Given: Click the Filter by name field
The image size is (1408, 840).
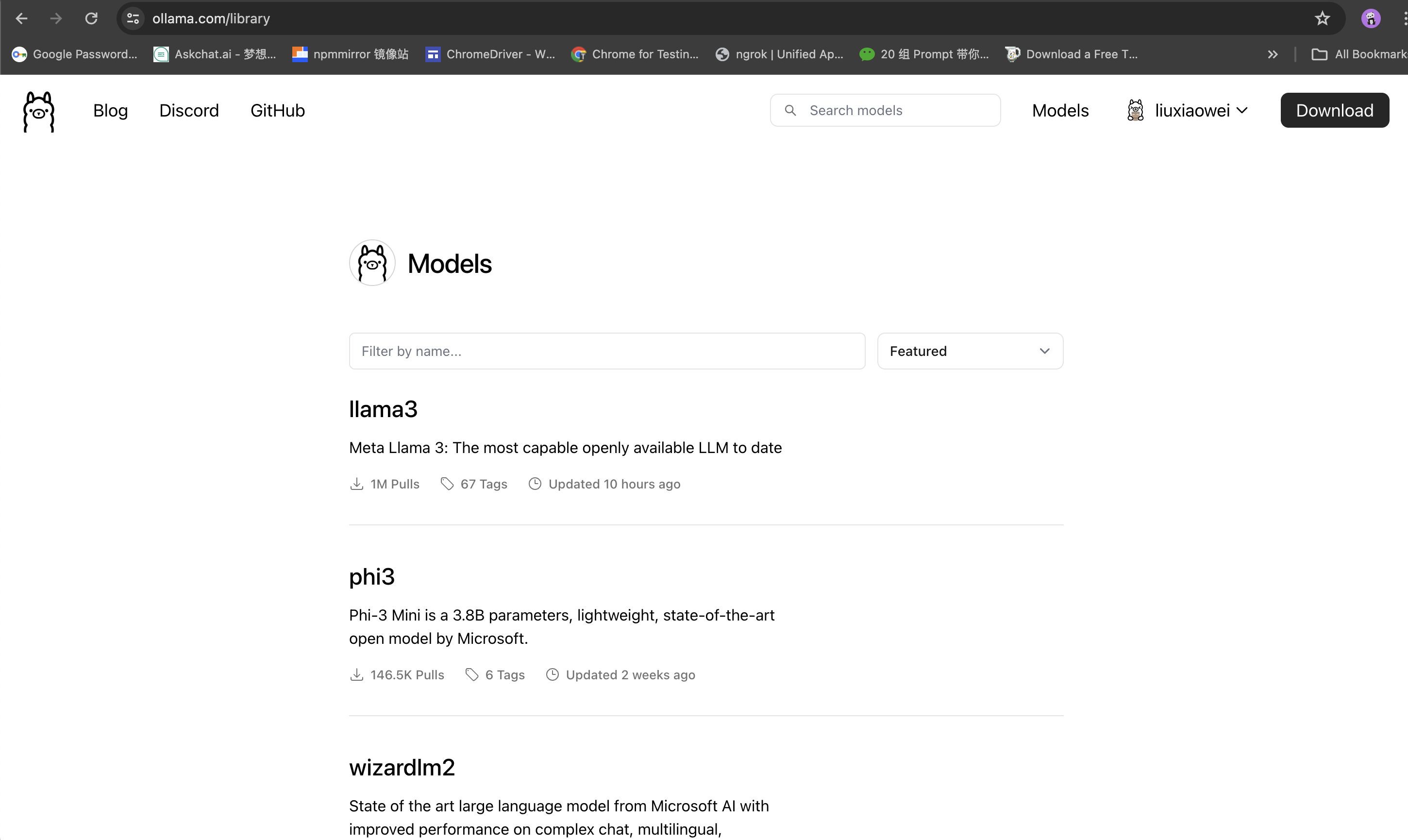Looking at the screenshot, I should pos(607,352).
